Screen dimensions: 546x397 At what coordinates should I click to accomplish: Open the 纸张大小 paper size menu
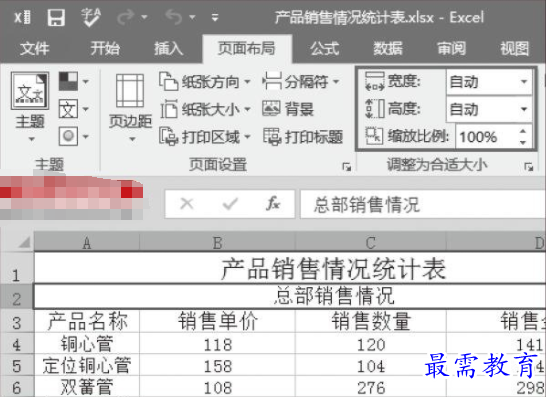[x=205, y=109]
